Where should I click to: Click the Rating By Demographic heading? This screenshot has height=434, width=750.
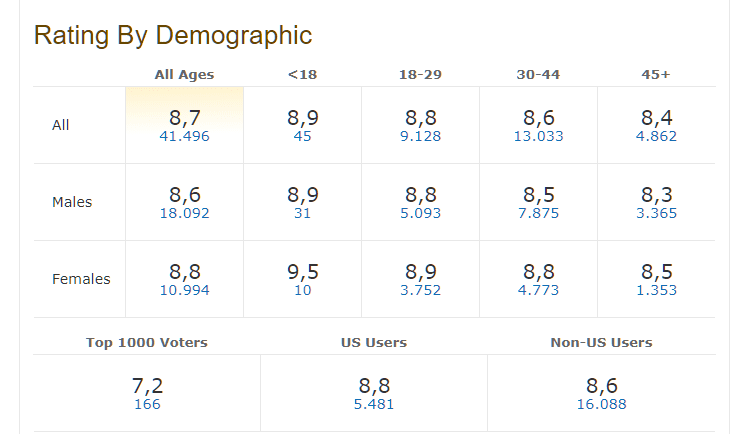(173, 35)
